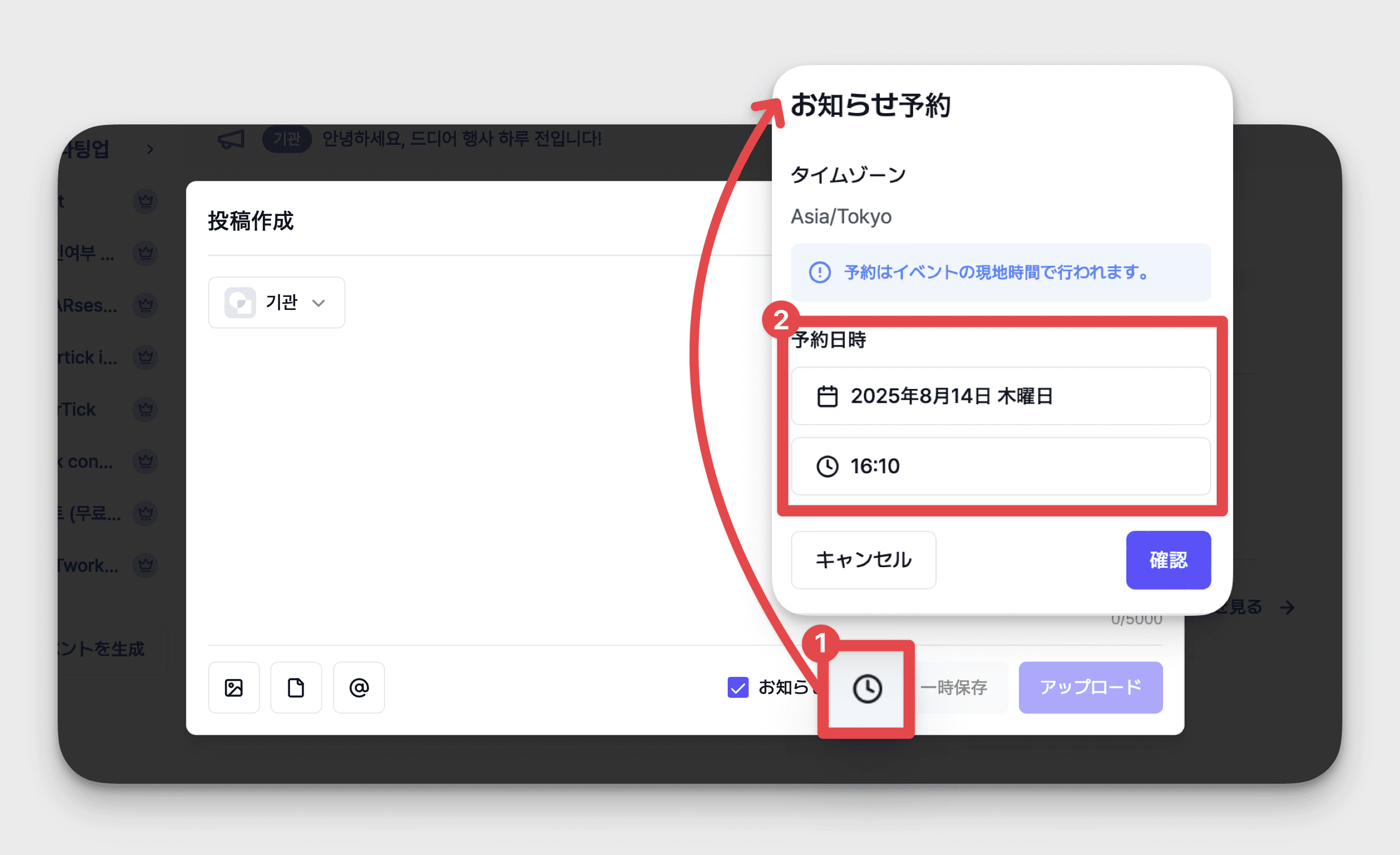This screenshot has height=855, width=1400.
Task: Click the calendar icon in date field
Action: 827,396
